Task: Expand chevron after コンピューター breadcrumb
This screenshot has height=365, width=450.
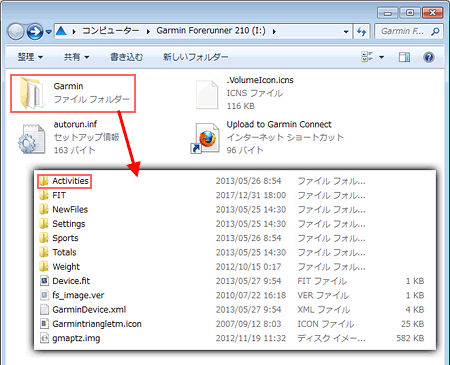Action: pyautogui.click(x=148, y=31)
